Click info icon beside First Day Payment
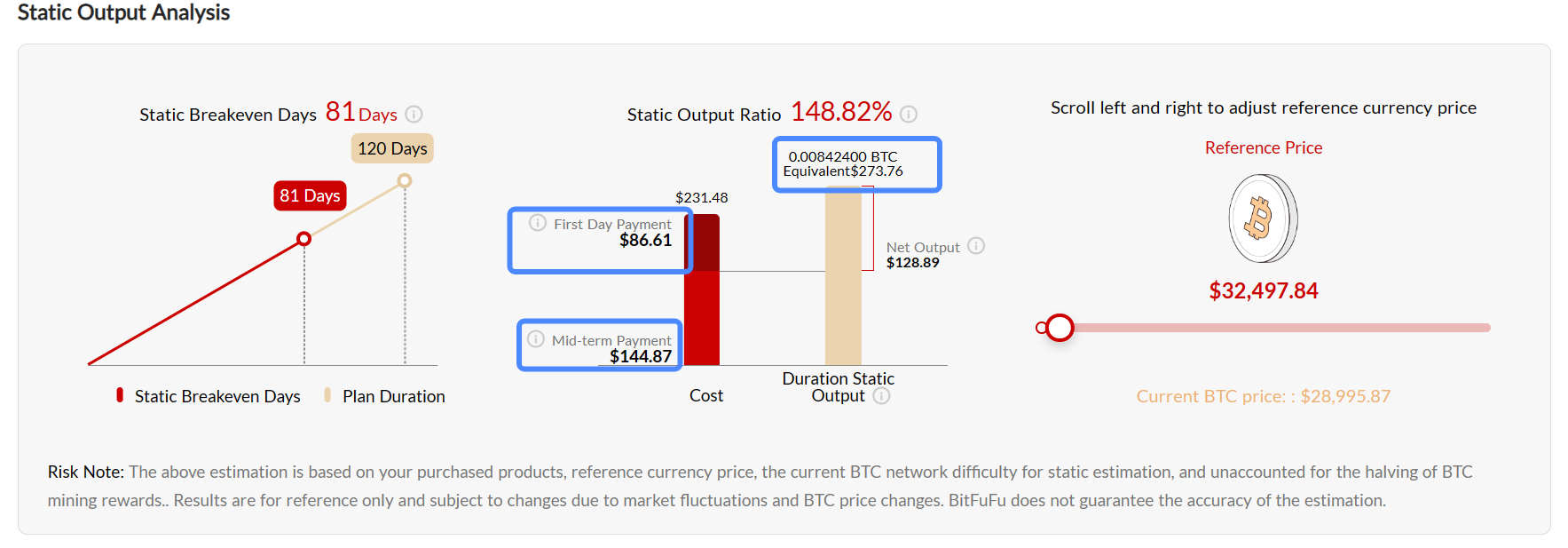 pos(538,223)
